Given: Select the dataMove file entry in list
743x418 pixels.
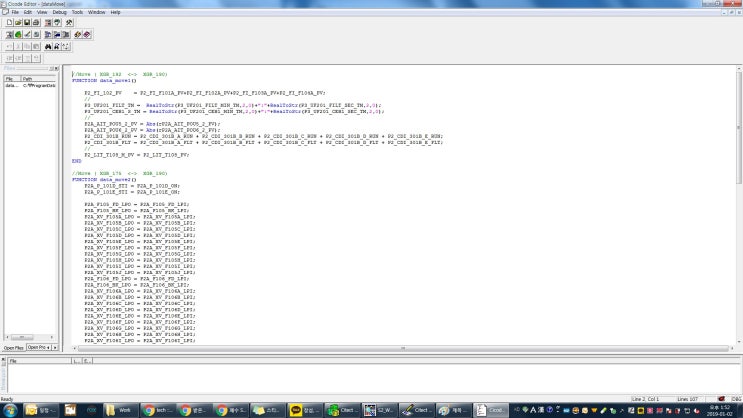Looking at the screenshot, I should (x=12, y=85).
